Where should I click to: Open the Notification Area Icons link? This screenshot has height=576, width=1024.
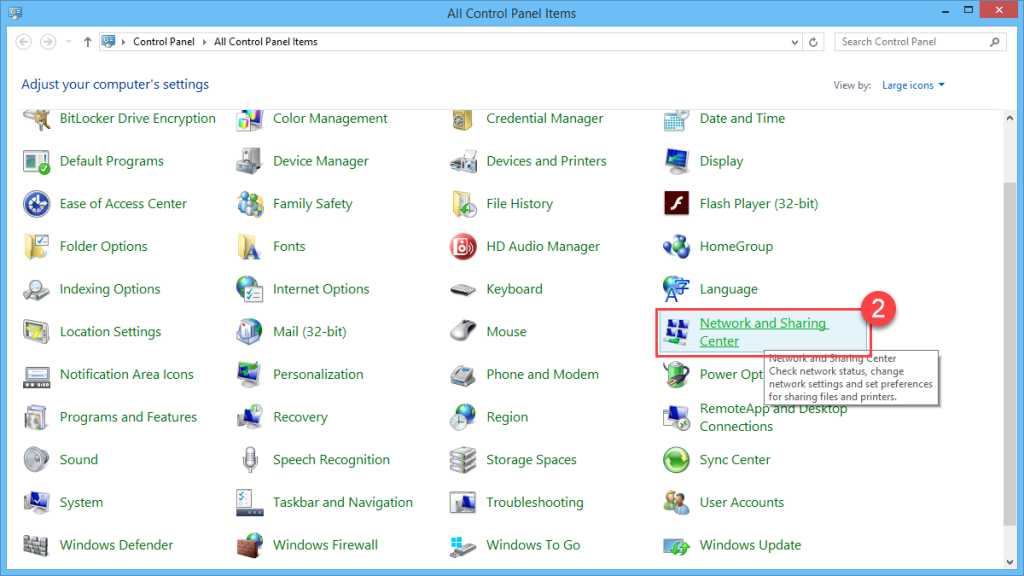pyautogui.click(x=127, y=375)
